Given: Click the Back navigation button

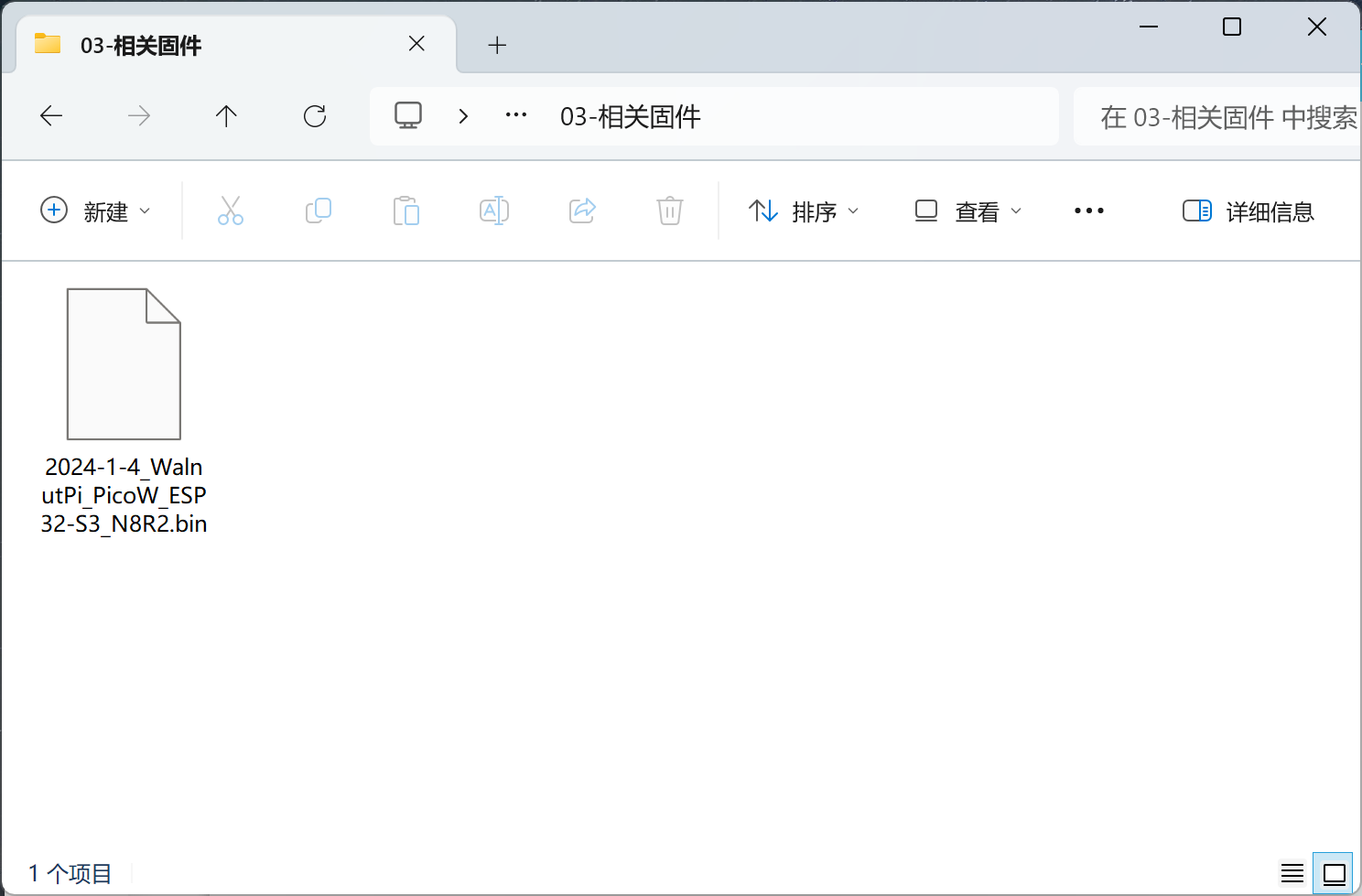Looking at the screenshot, I should tap(51, 116).
